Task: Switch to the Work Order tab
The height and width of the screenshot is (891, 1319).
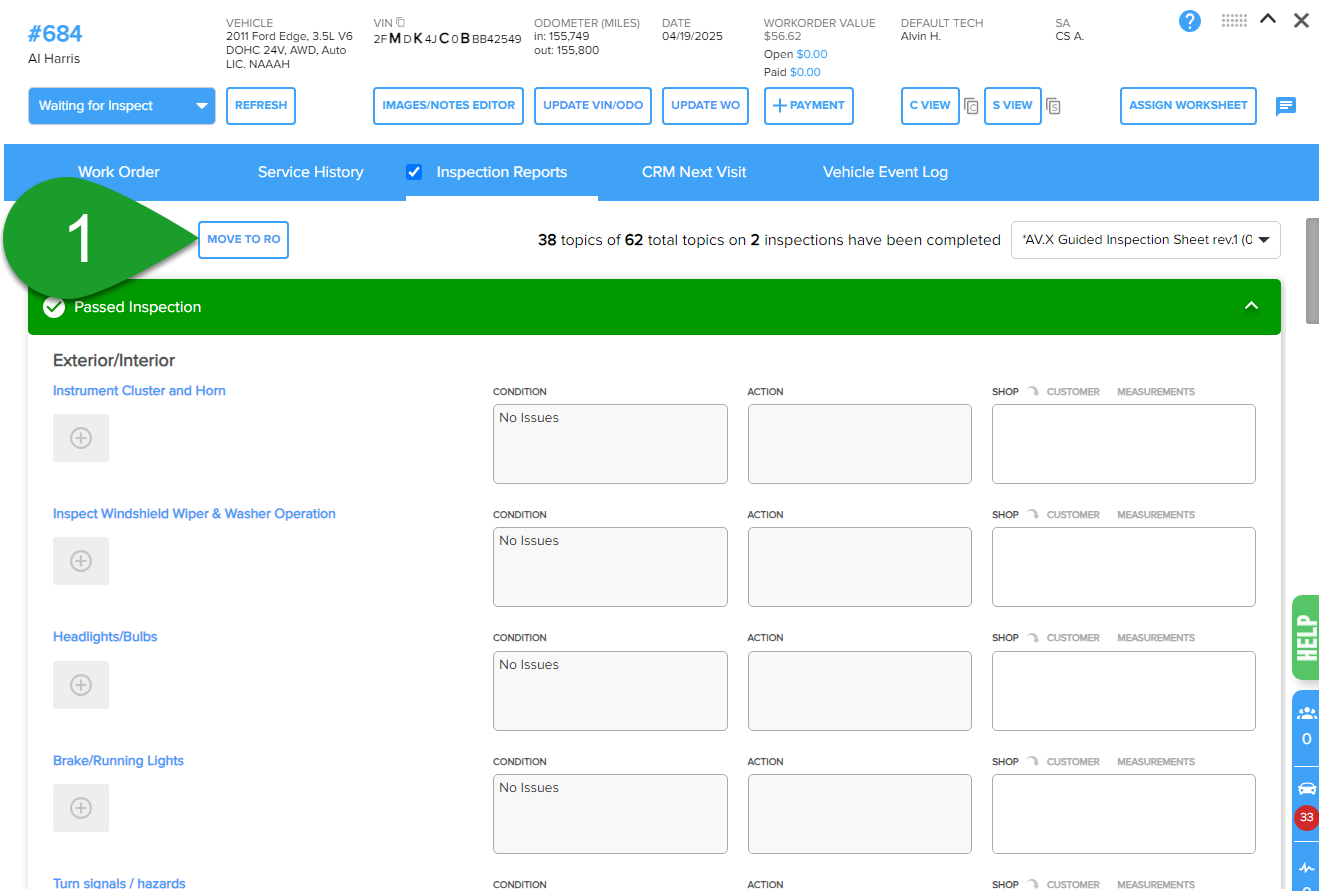Action: 119,172
